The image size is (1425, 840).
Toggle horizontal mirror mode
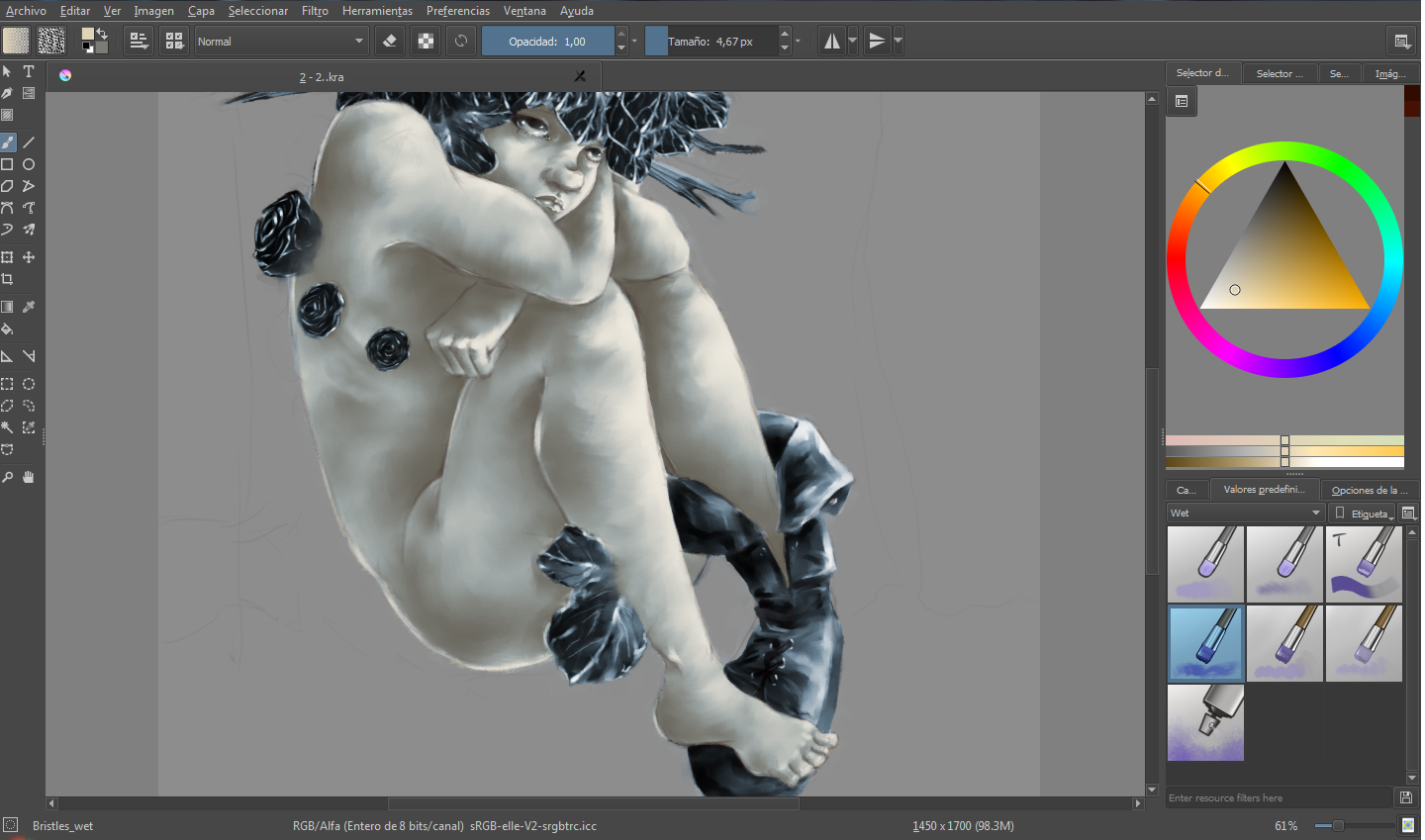pyautogui.click(x=832, y=41)
